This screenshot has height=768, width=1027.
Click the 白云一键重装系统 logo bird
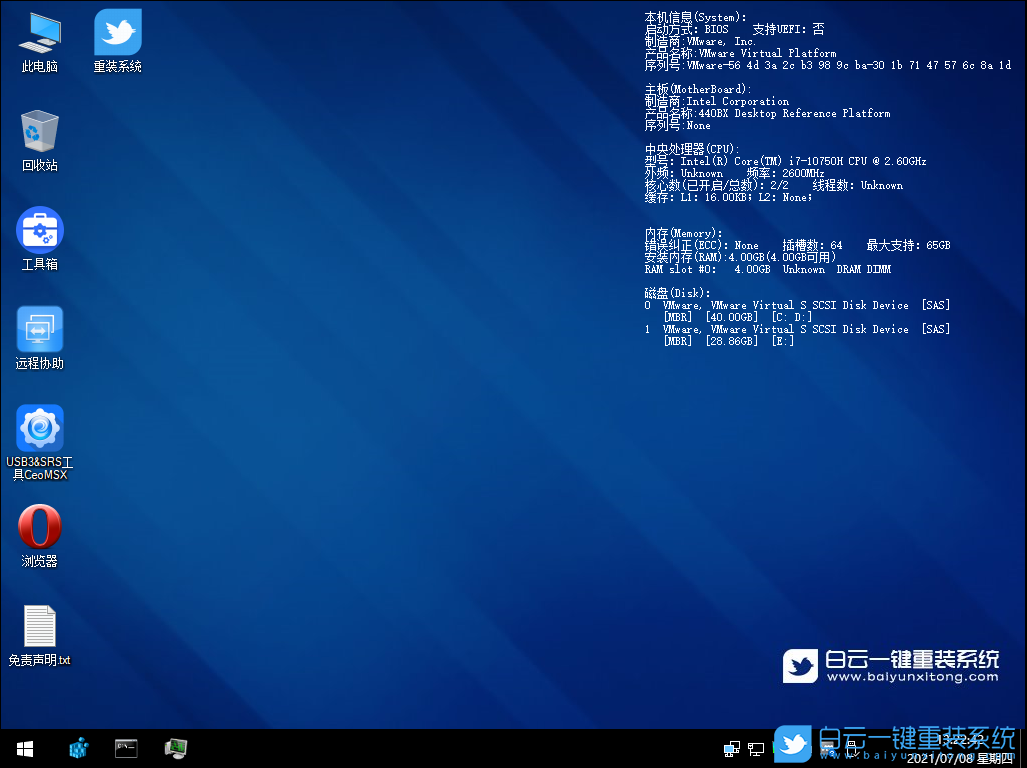click(800, 665)
